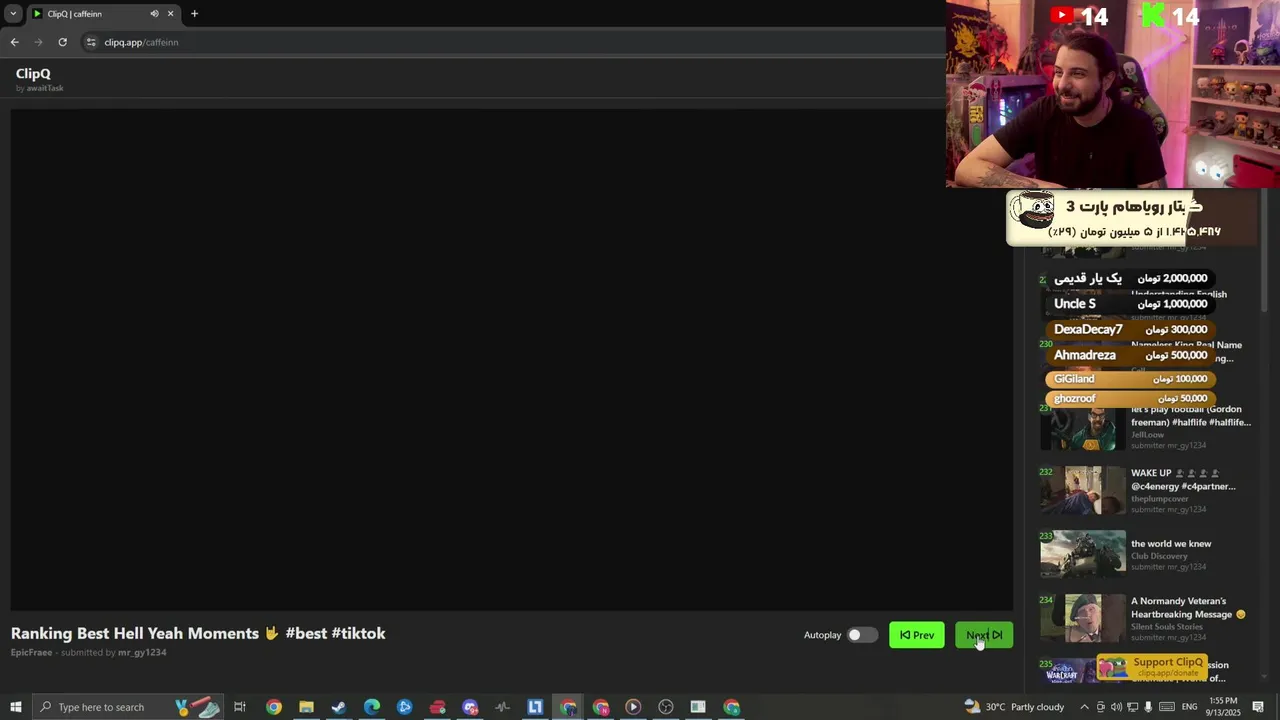Open the Support ClipQ donate button
The height and width of the screenshot is (720, 1280).
click(1153, 667)
